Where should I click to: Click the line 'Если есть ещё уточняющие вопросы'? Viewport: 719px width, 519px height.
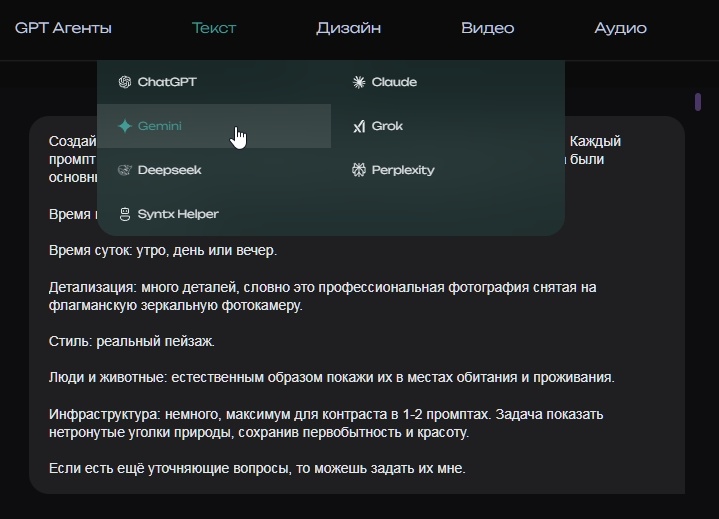(x=257, y=469)
